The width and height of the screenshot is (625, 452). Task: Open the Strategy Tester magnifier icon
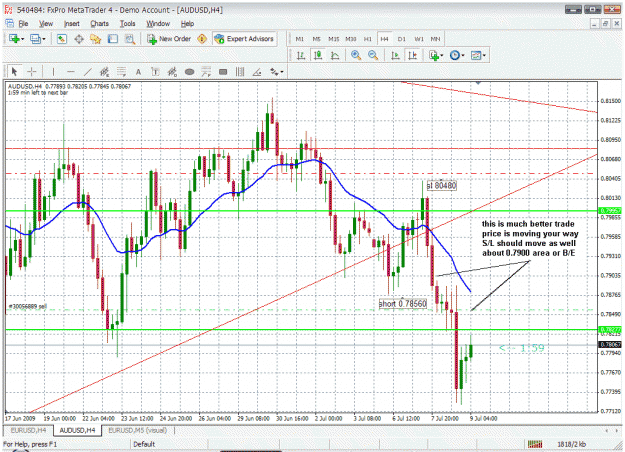pyautogui.click(x=130, y=39)
